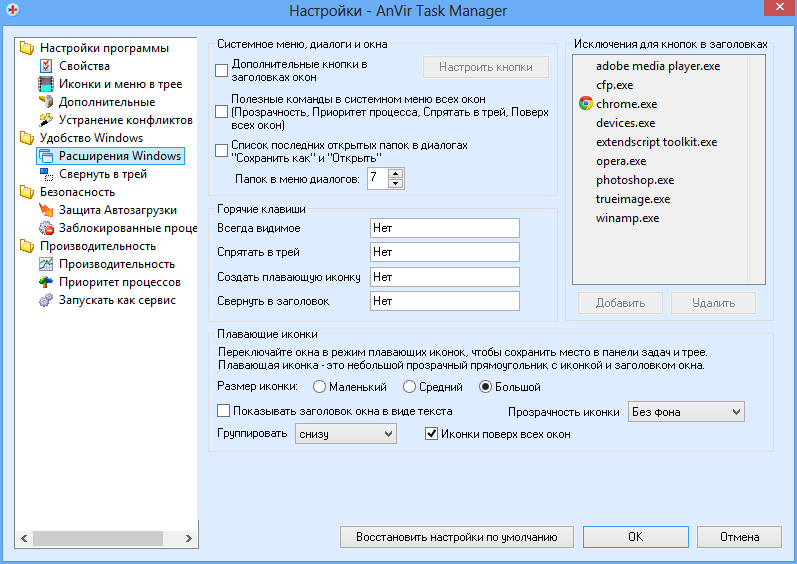Open Приоритет процессов page
This screenshot has width=797, height=564.
119,282
